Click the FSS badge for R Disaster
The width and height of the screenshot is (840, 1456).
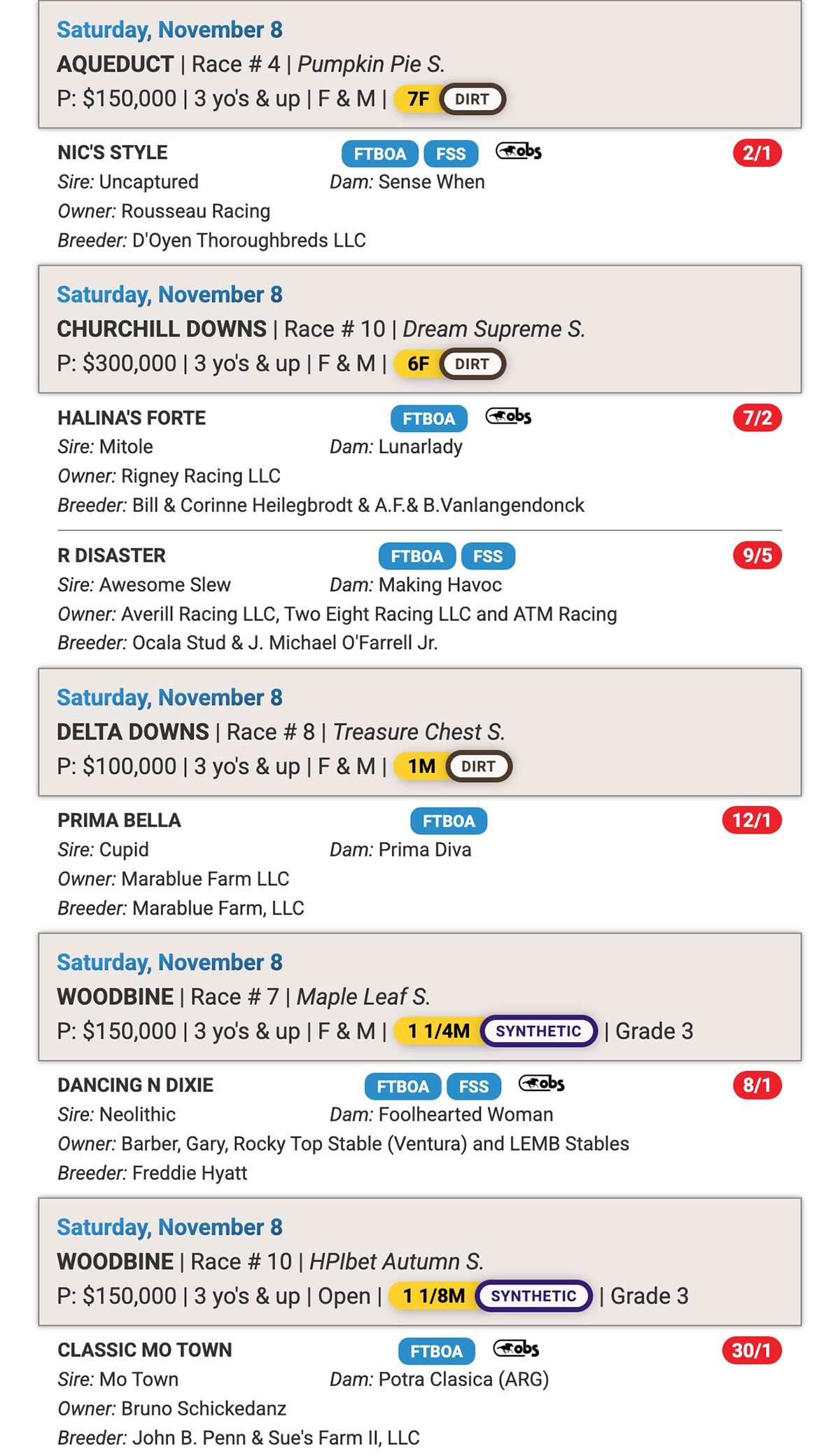click(488, 557)
